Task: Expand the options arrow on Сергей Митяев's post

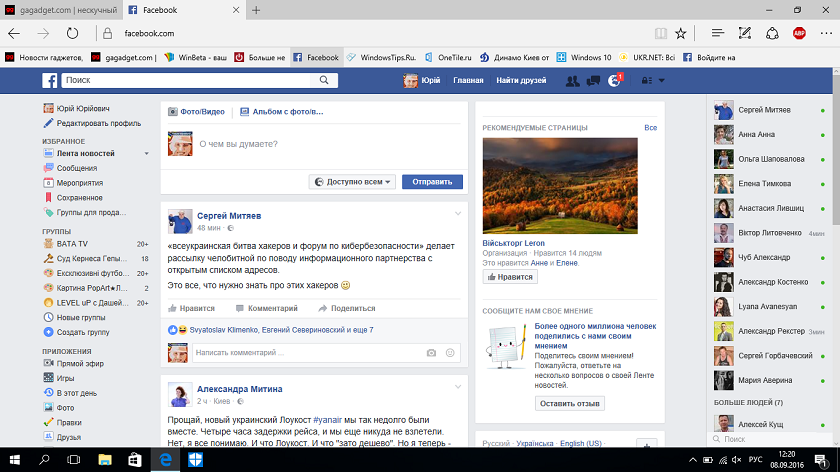Action: (458, 214)
